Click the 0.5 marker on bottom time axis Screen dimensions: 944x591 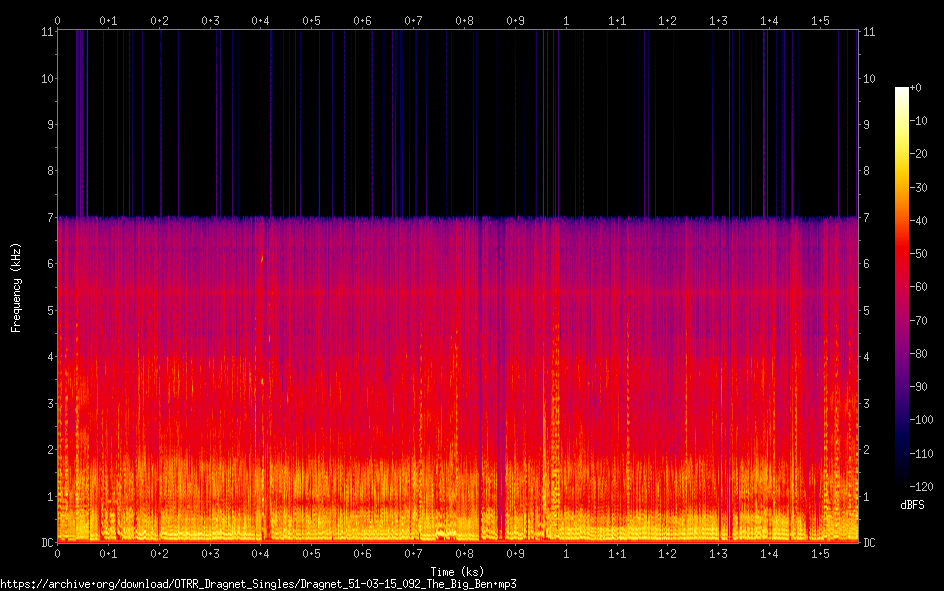tap(312, 553)
